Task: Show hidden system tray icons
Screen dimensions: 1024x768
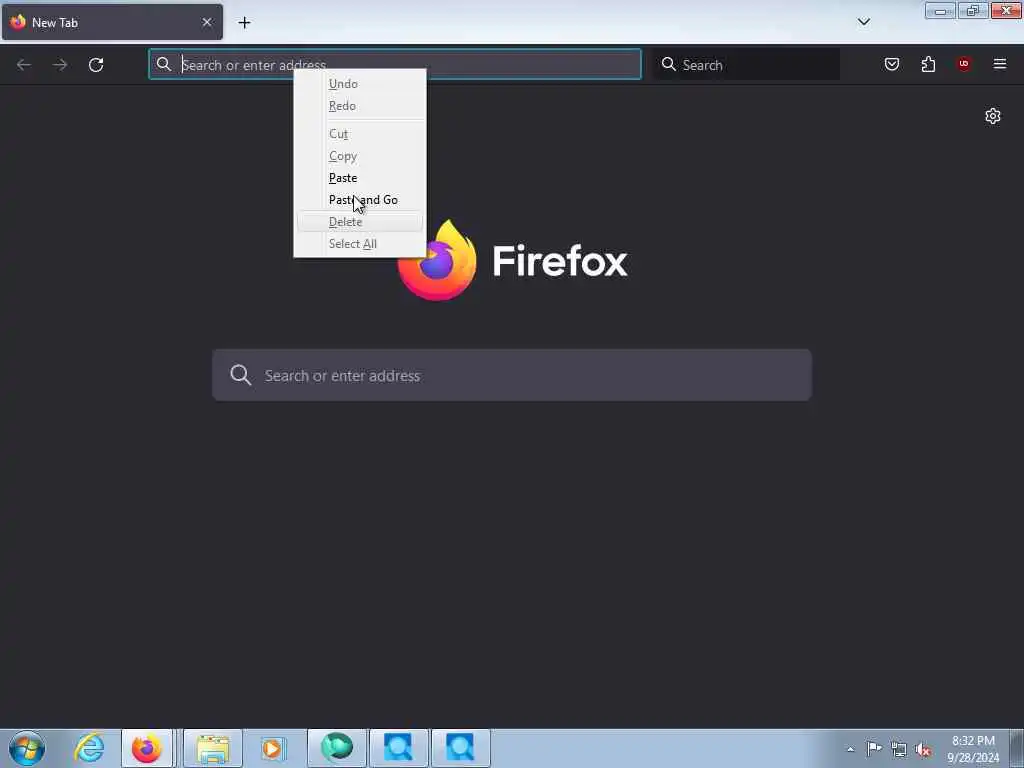Action: click(x=850, y=749)
